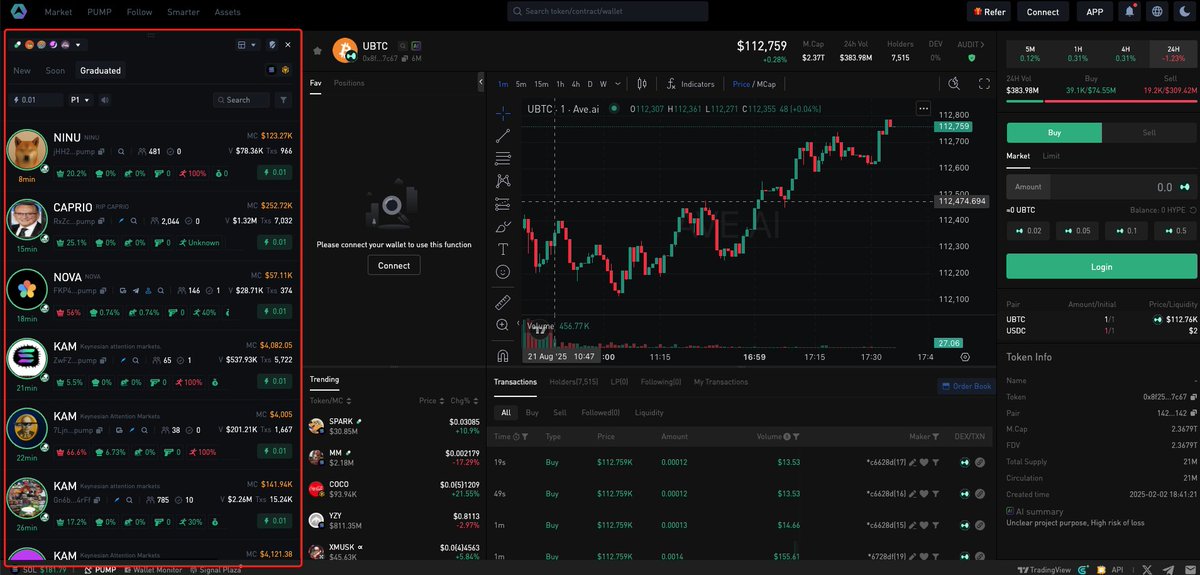Select the 15m timeframe
The image size is (1200, 575).
tap(541, 84)
